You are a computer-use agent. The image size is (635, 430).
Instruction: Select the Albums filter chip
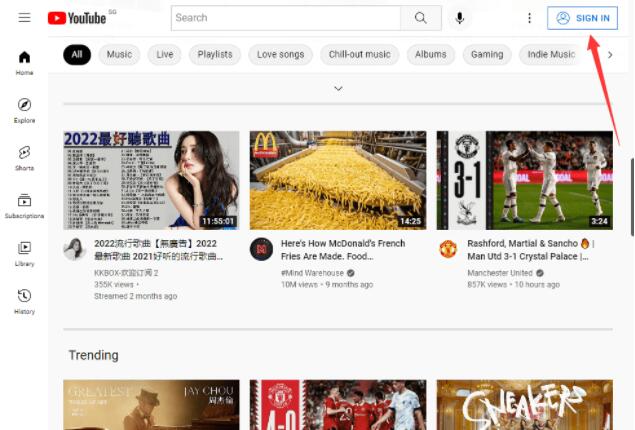click(x=430, y=55)
